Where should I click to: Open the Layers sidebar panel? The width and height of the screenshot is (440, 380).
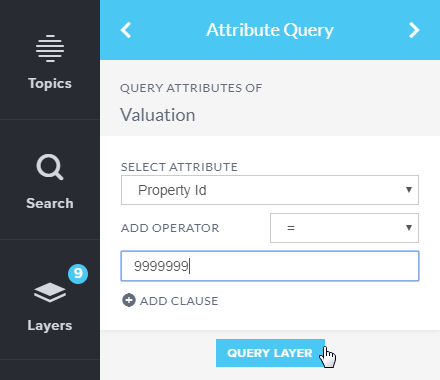tap(50, 300)
